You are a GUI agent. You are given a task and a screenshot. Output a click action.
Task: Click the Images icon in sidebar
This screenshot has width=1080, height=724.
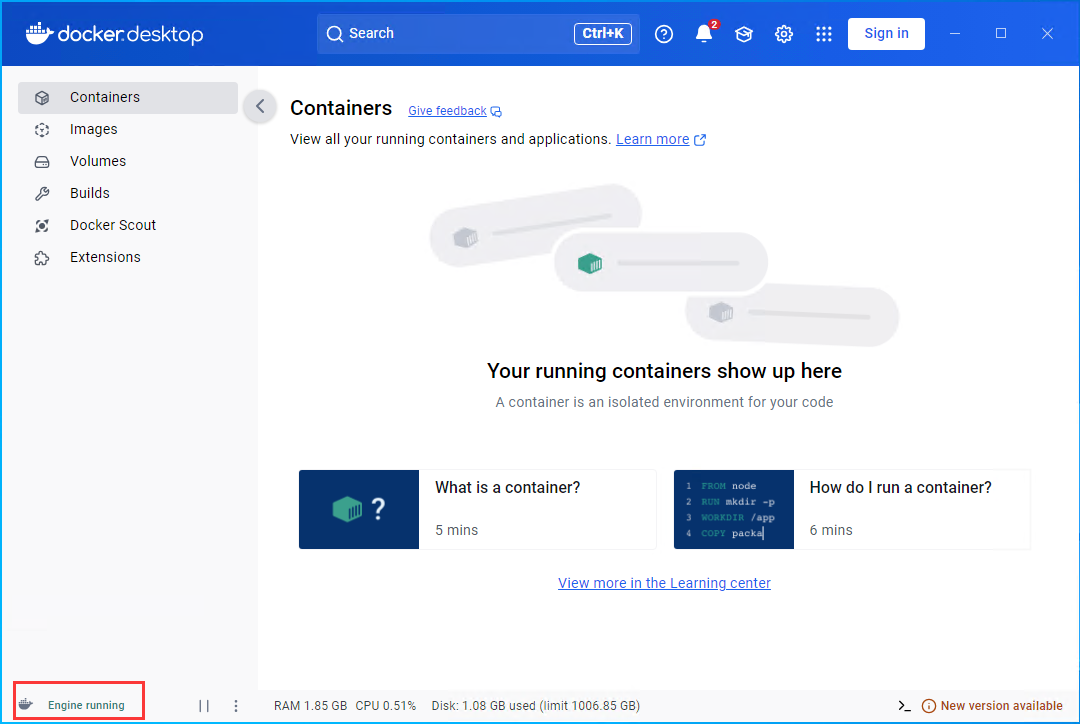click(42, 130)
